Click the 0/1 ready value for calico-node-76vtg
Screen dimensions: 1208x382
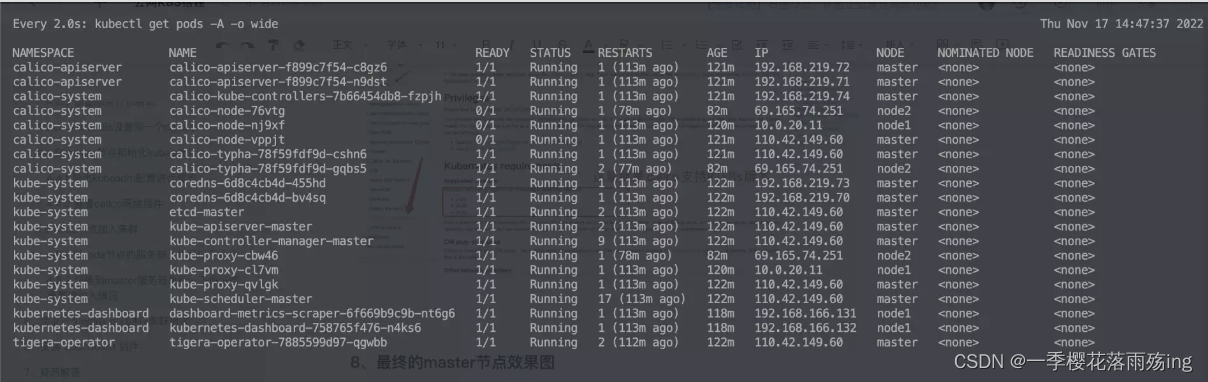pyautogui.click(x=486, y=111)
